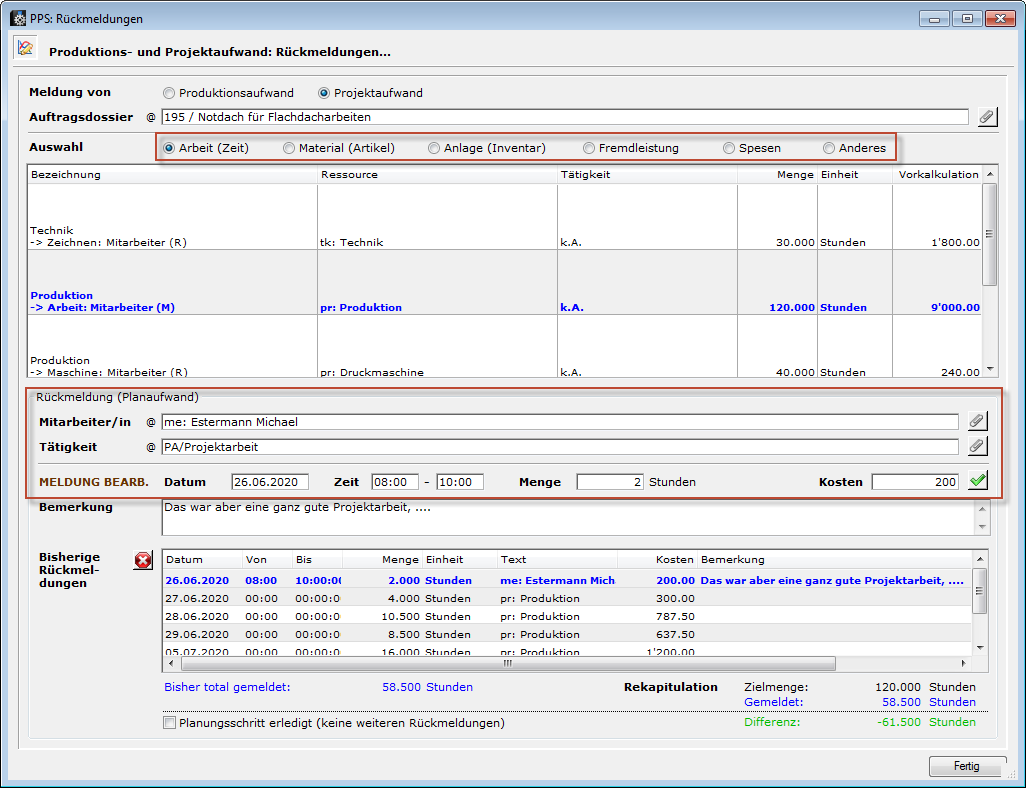Enable Planungsschritt erledigt checkbox

click(x=169, y=723)
